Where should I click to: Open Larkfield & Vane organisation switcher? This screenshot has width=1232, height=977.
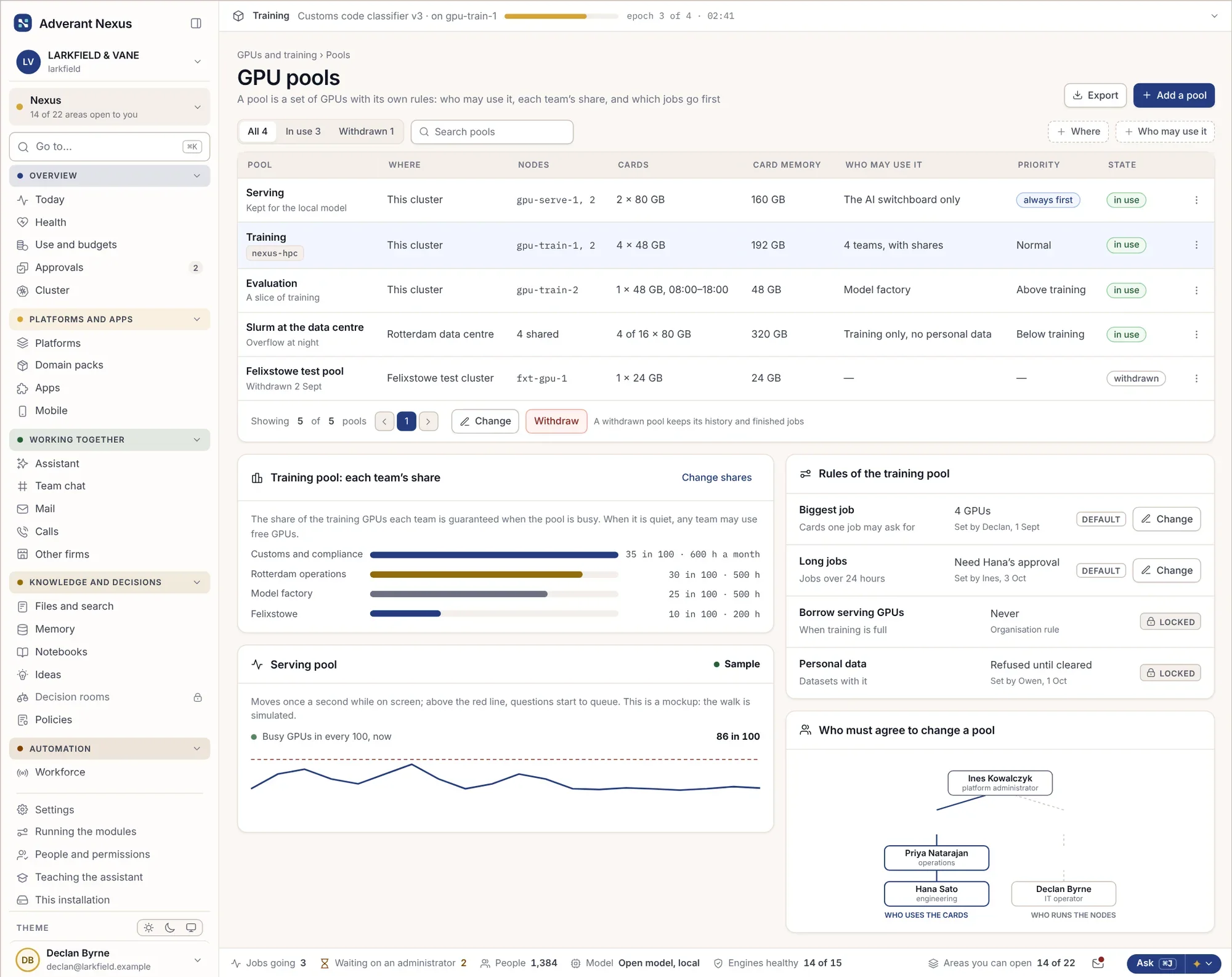(110, 62)
